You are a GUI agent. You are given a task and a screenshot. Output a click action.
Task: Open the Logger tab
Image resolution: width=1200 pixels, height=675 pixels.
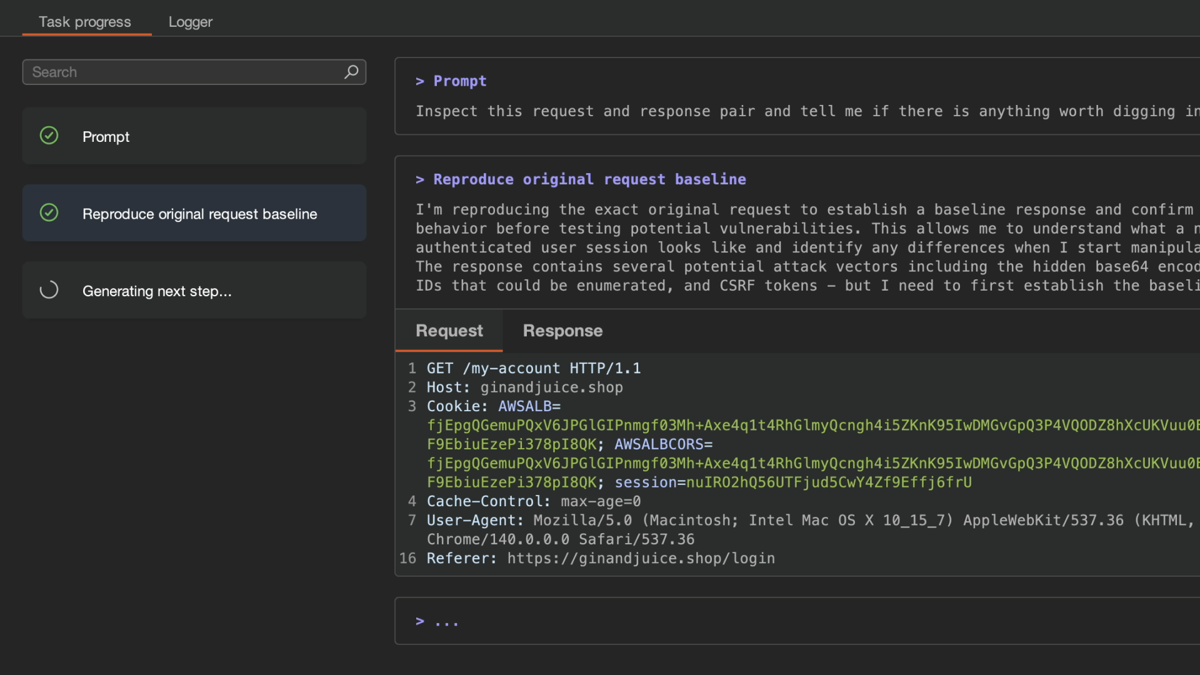click(190, 22)
